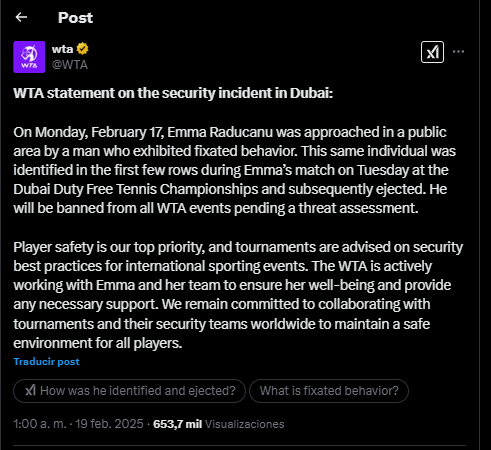Click the Post page heading
Screen dimensions: 491x450
click(75, 18)
